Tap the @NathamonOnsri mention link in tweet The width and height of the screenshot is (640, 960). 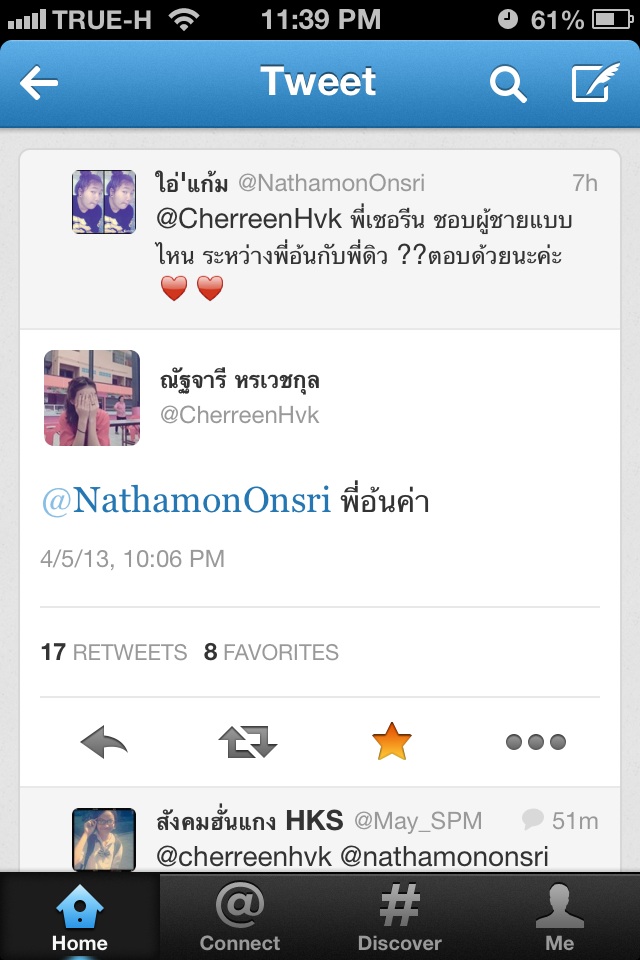pyautogui.click(x=186, y=500)
